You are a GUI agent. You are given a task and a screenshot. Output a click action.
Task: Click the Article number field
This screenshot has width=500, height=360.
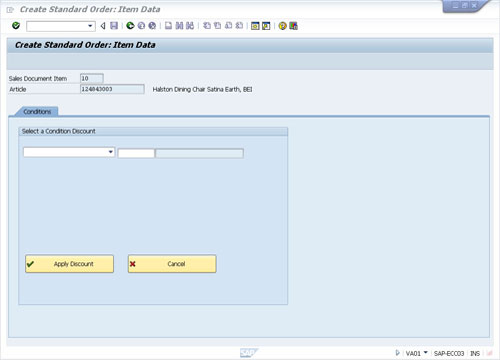[112, 89]
